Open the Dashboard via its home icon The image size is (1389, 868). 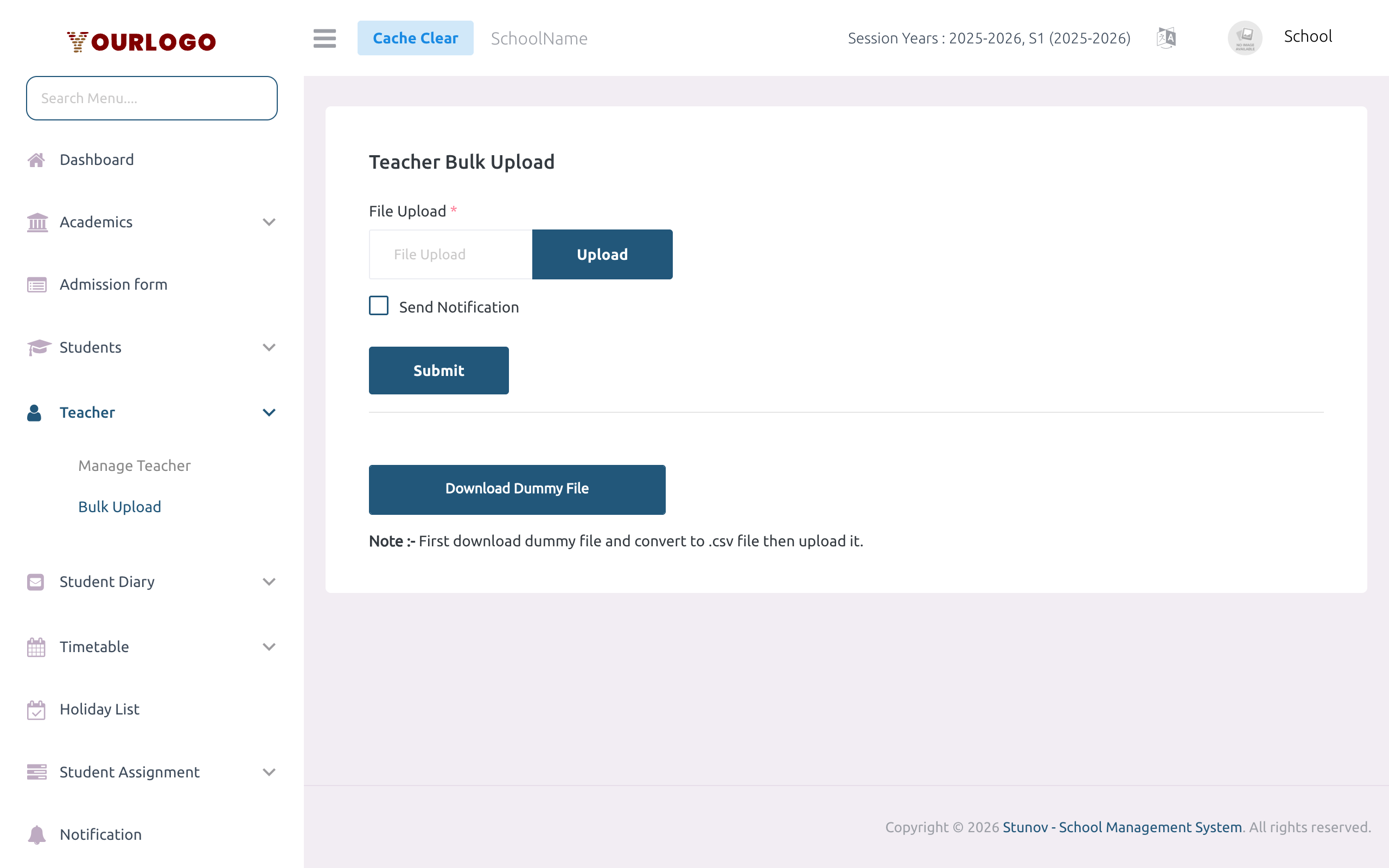point(36,159)
